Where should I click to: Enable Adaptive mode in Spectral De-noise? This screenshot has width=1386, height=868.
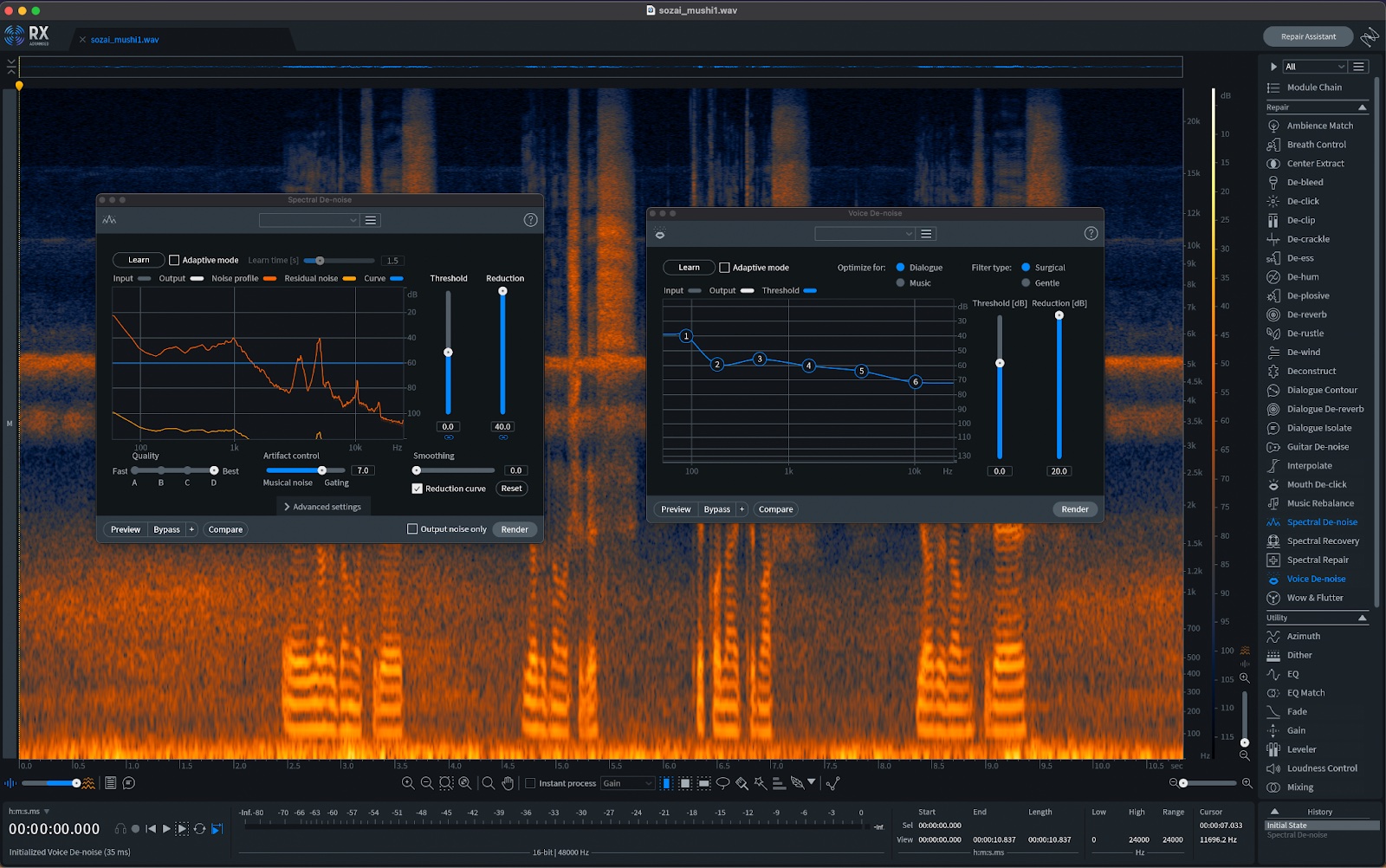click(x=174, y=260)
